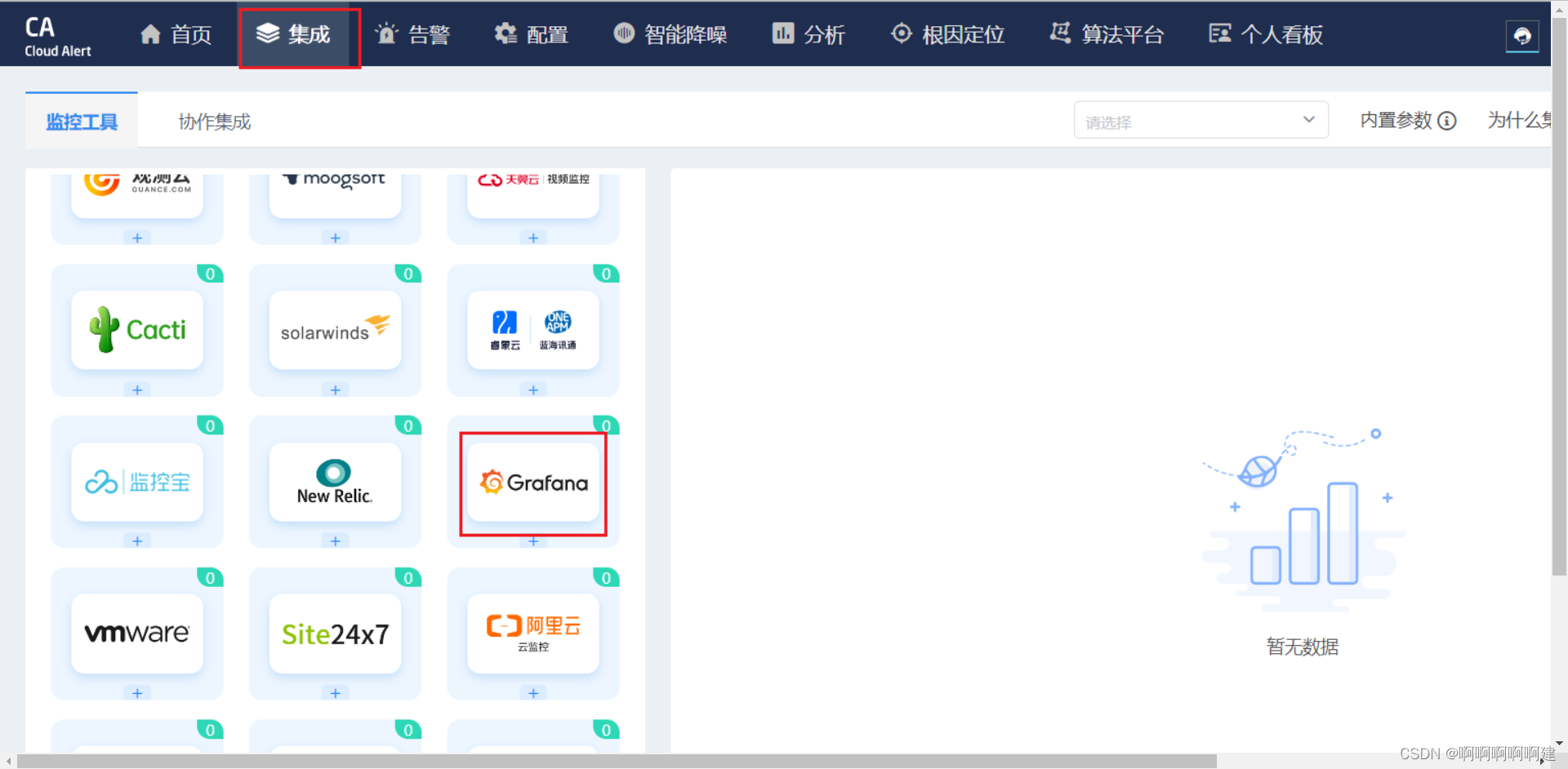Add a New Relic integration with plus button
The image size is (1568, 769).
(x=335, y=540)
